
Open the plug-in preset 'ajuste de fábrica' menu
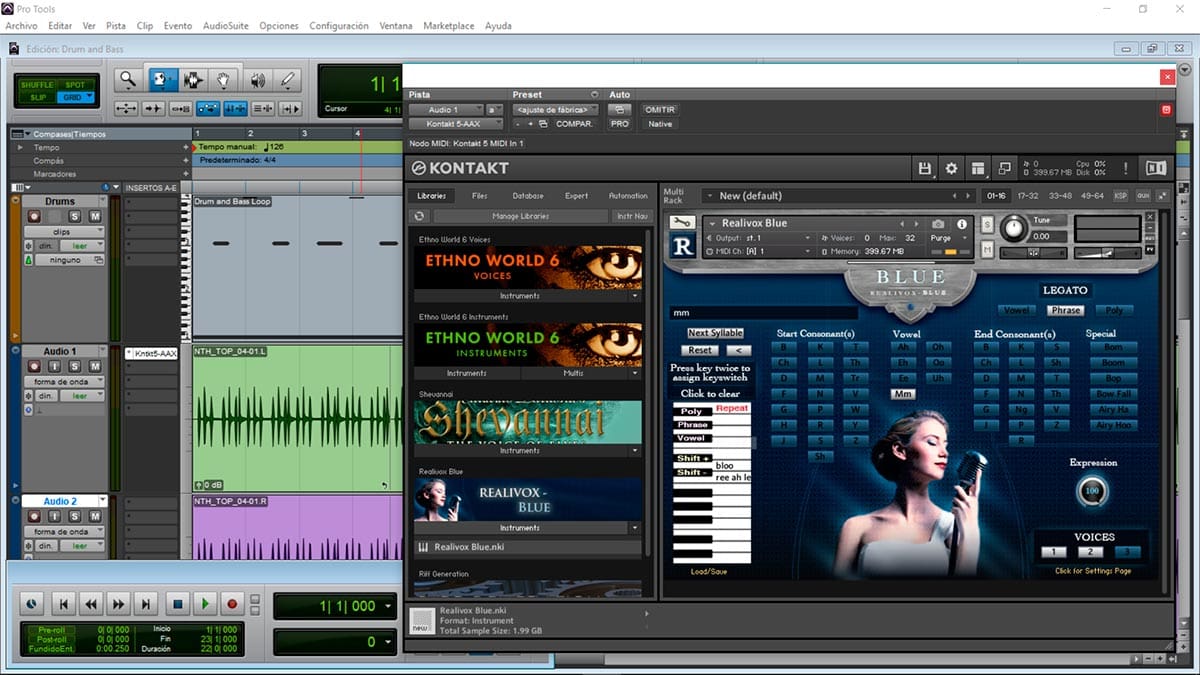pyautogui.click(x=555, y=110)
